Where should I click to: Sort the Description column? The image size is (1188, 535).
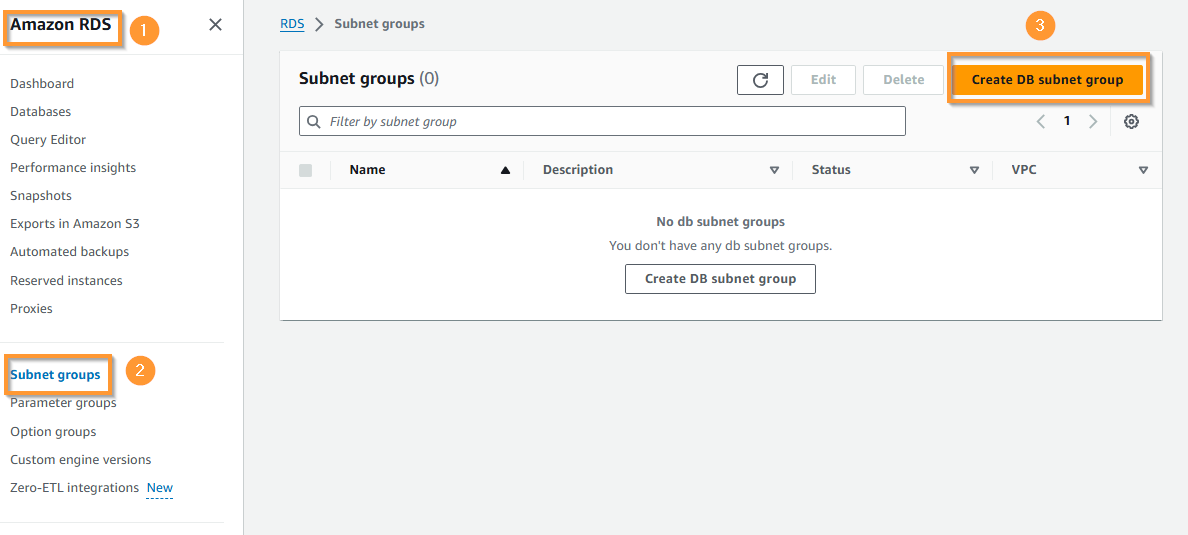[774, 170]
